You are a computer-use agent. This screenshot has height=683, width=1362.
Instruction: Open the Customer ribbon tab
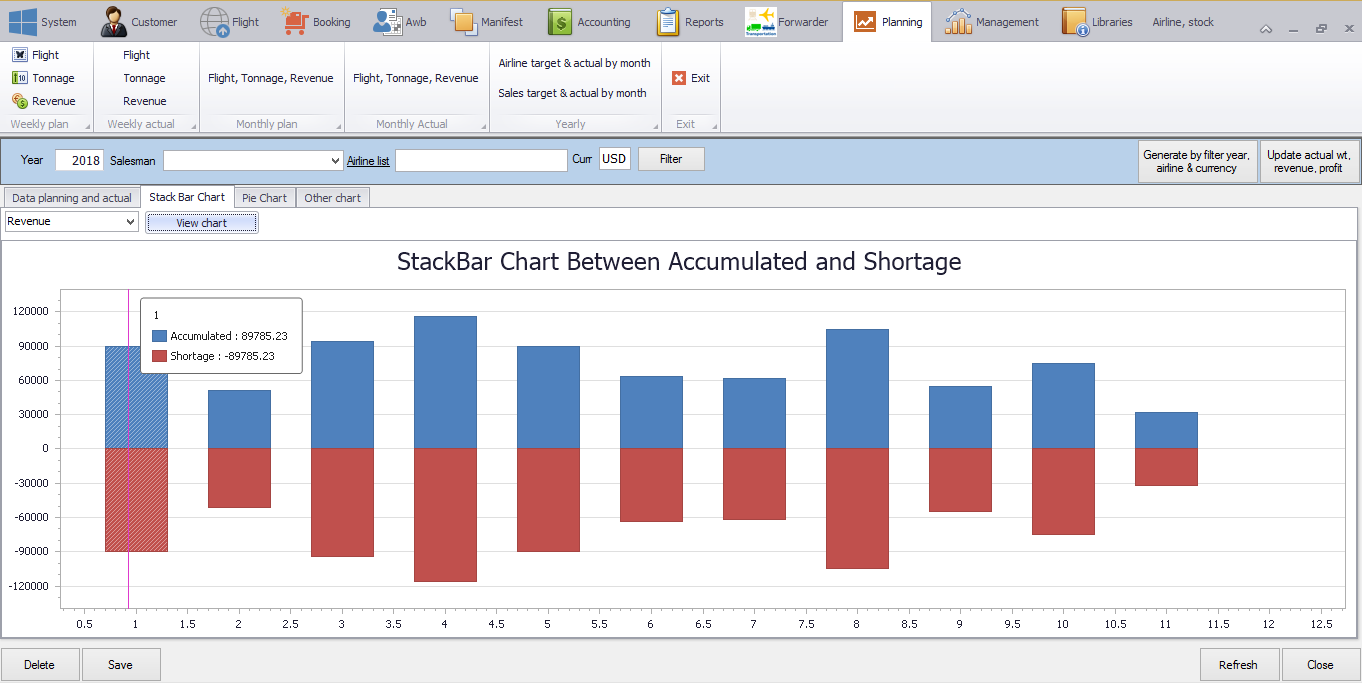coord(139,22)
